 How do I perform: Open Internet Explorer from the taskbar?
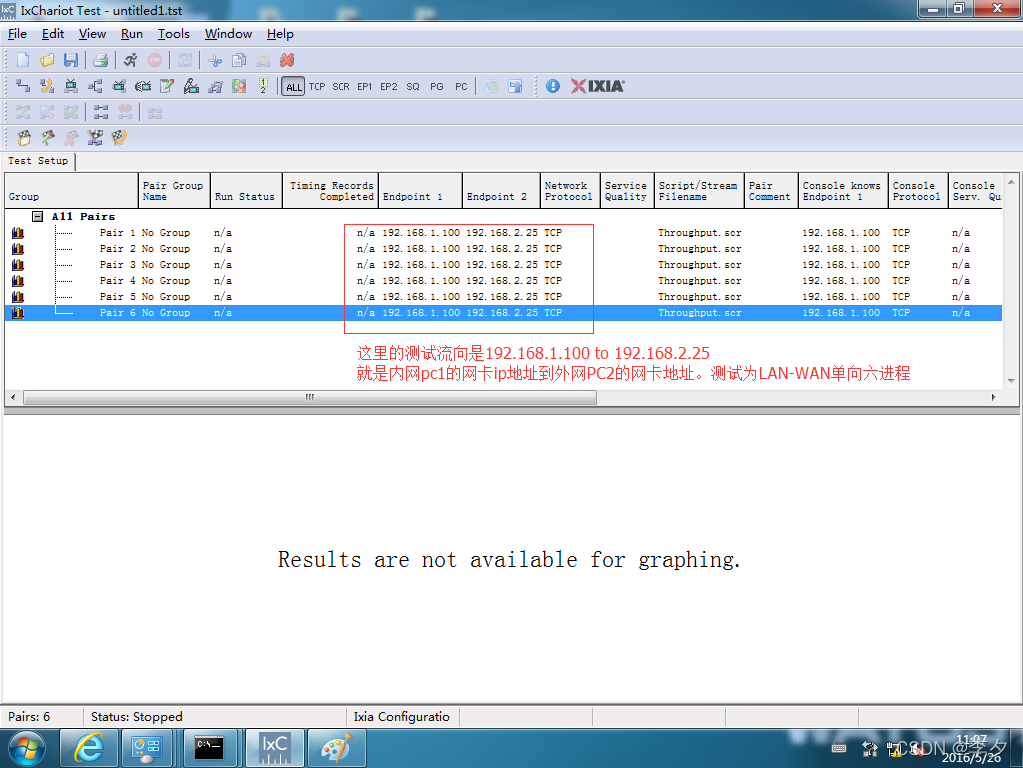point(89,748)
